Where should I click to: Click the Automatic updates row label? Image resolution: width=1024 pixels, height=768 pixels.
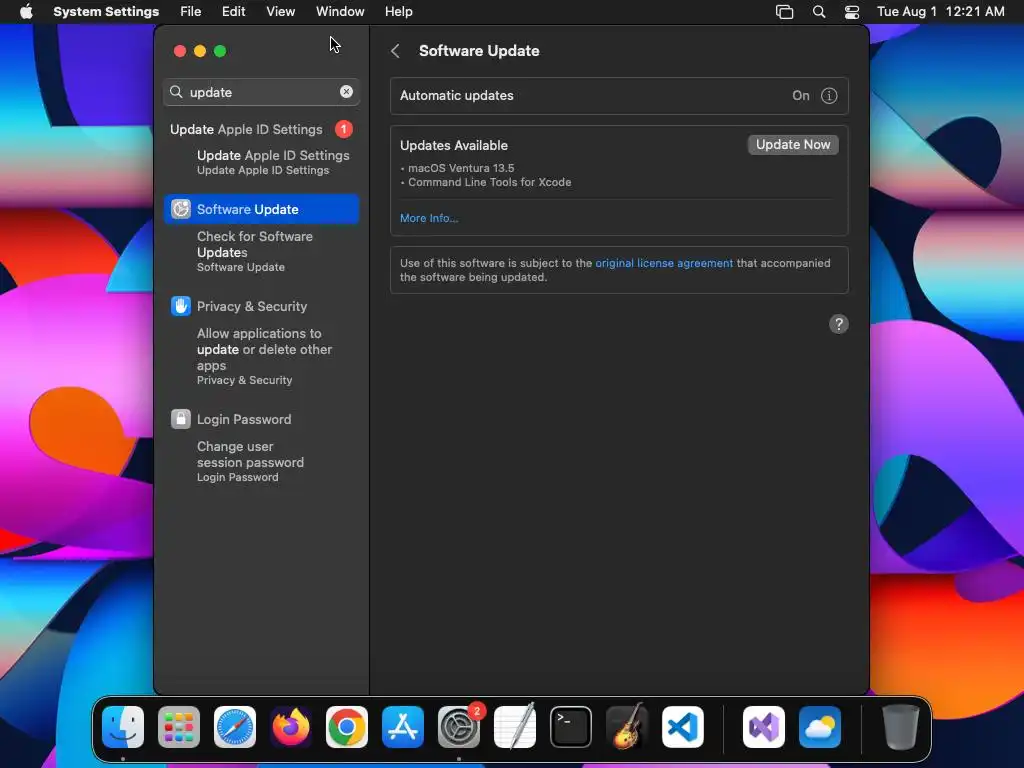point(456,95)
